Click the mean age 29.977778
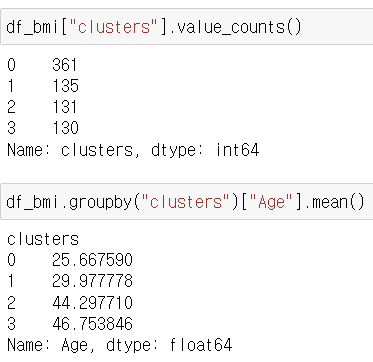Viewport: 373px width, 362px height. click(93, 281)
